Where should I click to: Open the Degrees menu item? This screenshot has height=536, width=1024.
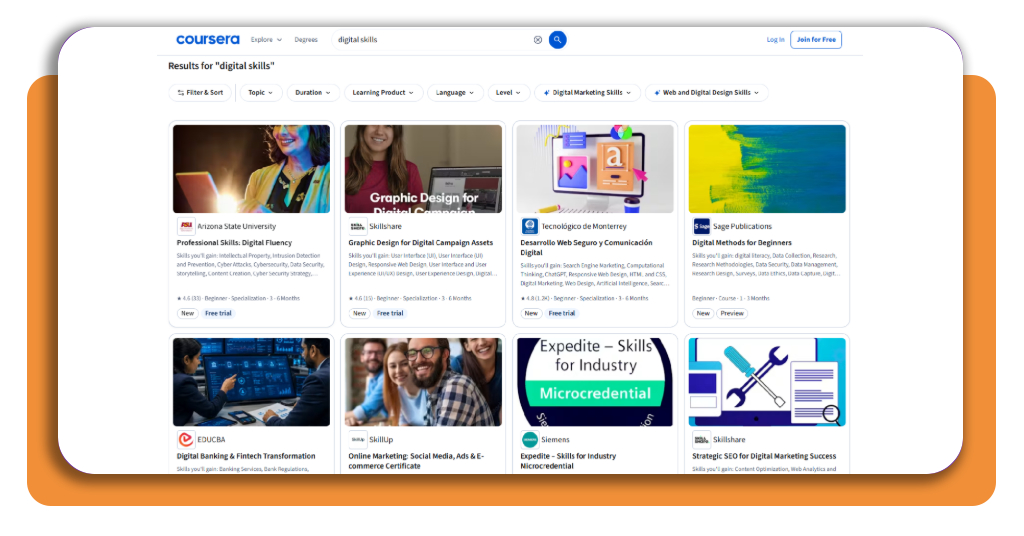[306, 40]
